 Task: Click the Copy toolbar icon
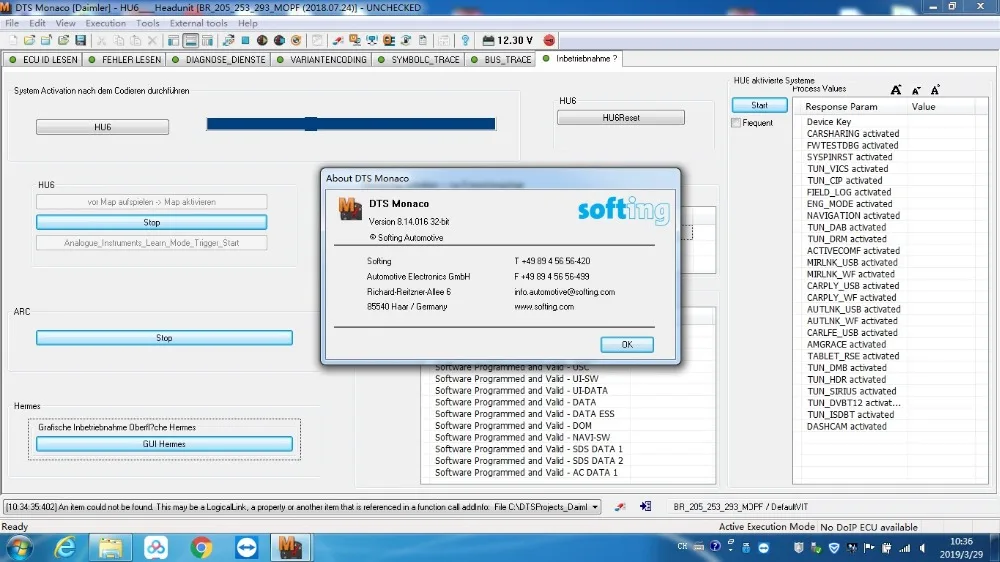pos(119,40)
